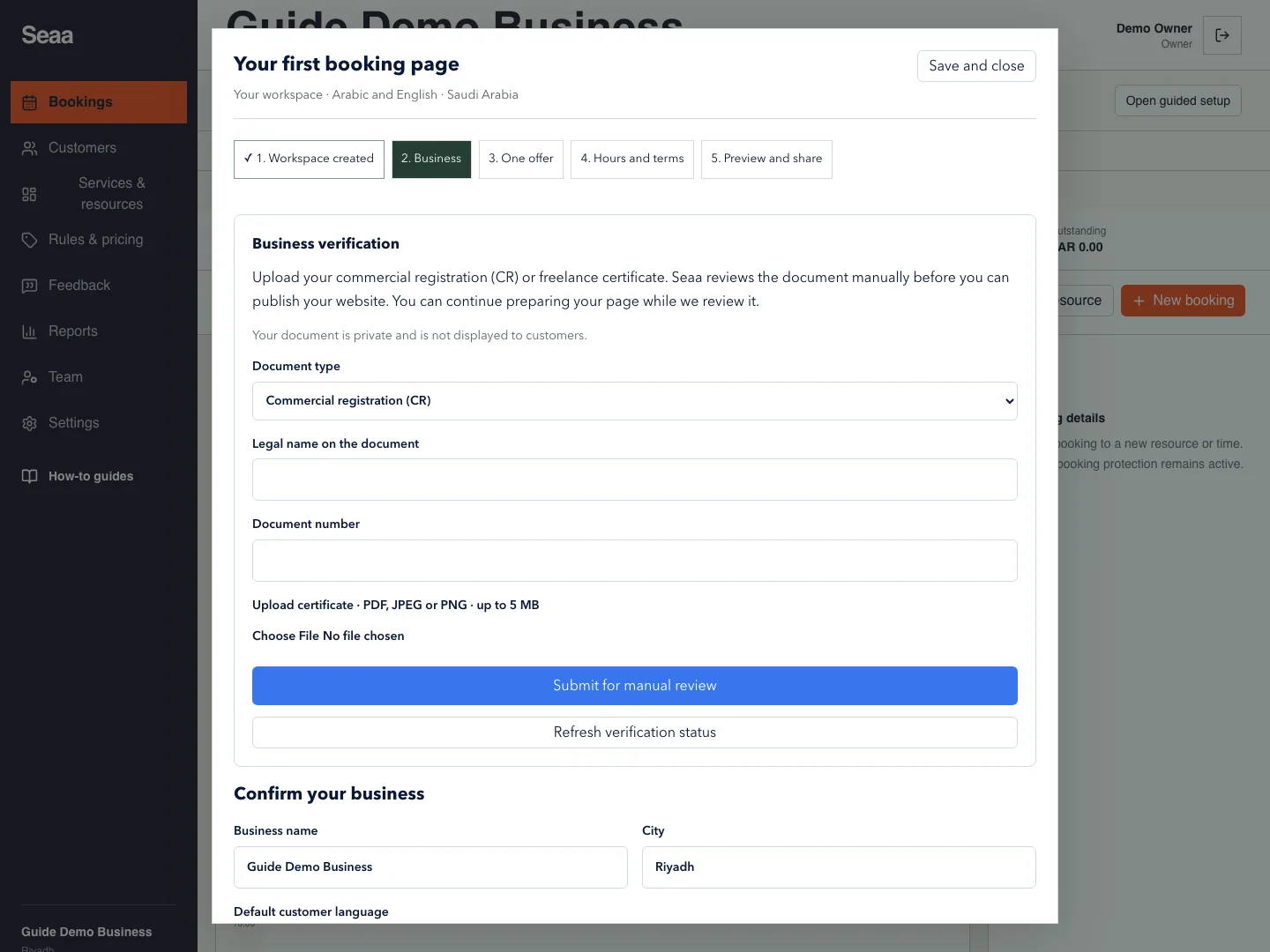Click the Settings gear icon
This screenshot has width=1270, height=952.
tap(29, 423)
